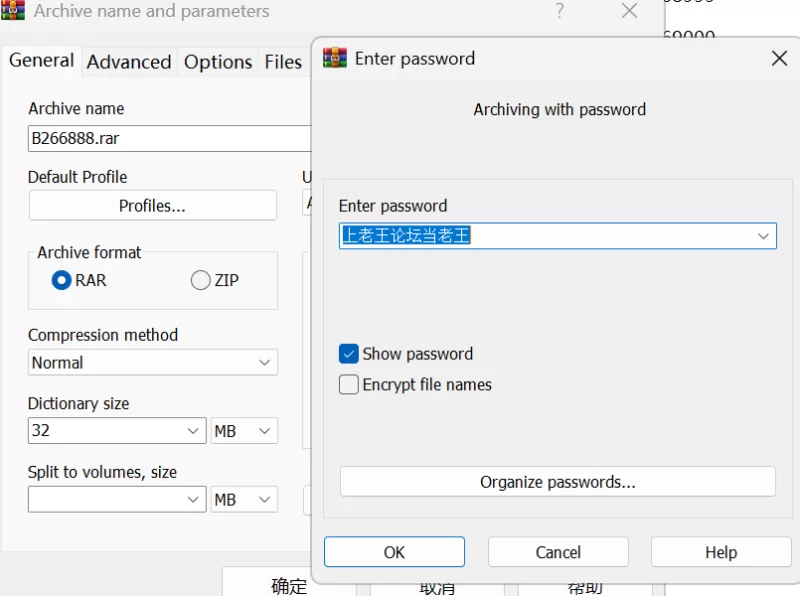Open the Dictionary size value dropdown
Image resolution: width=800 pixels, height=596 pixels.
(117, 431)
